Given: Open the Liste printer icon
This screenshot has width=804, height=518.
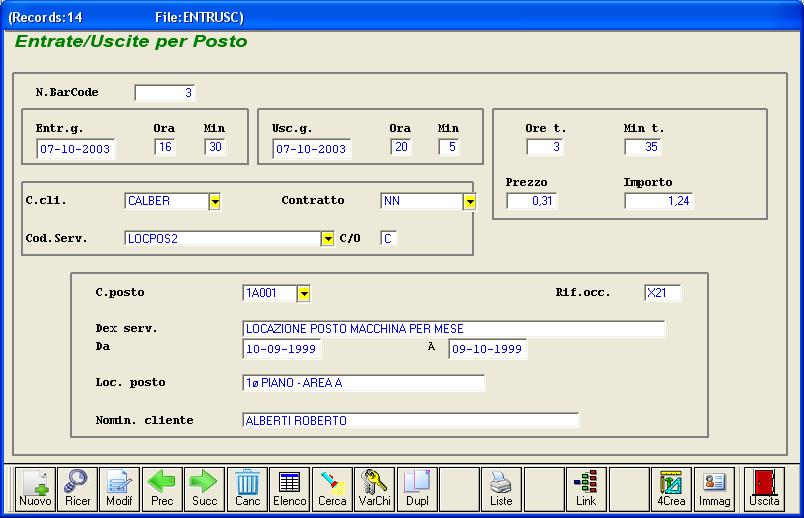Looking at the screenshot, I should click(501, 488).
